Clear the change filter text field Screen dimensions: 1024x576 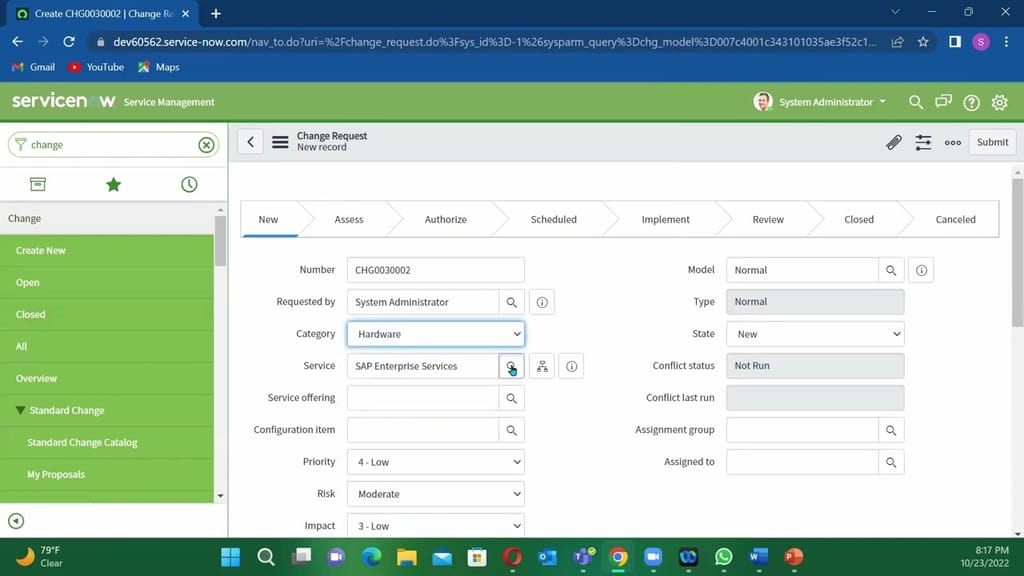[206, 144]
